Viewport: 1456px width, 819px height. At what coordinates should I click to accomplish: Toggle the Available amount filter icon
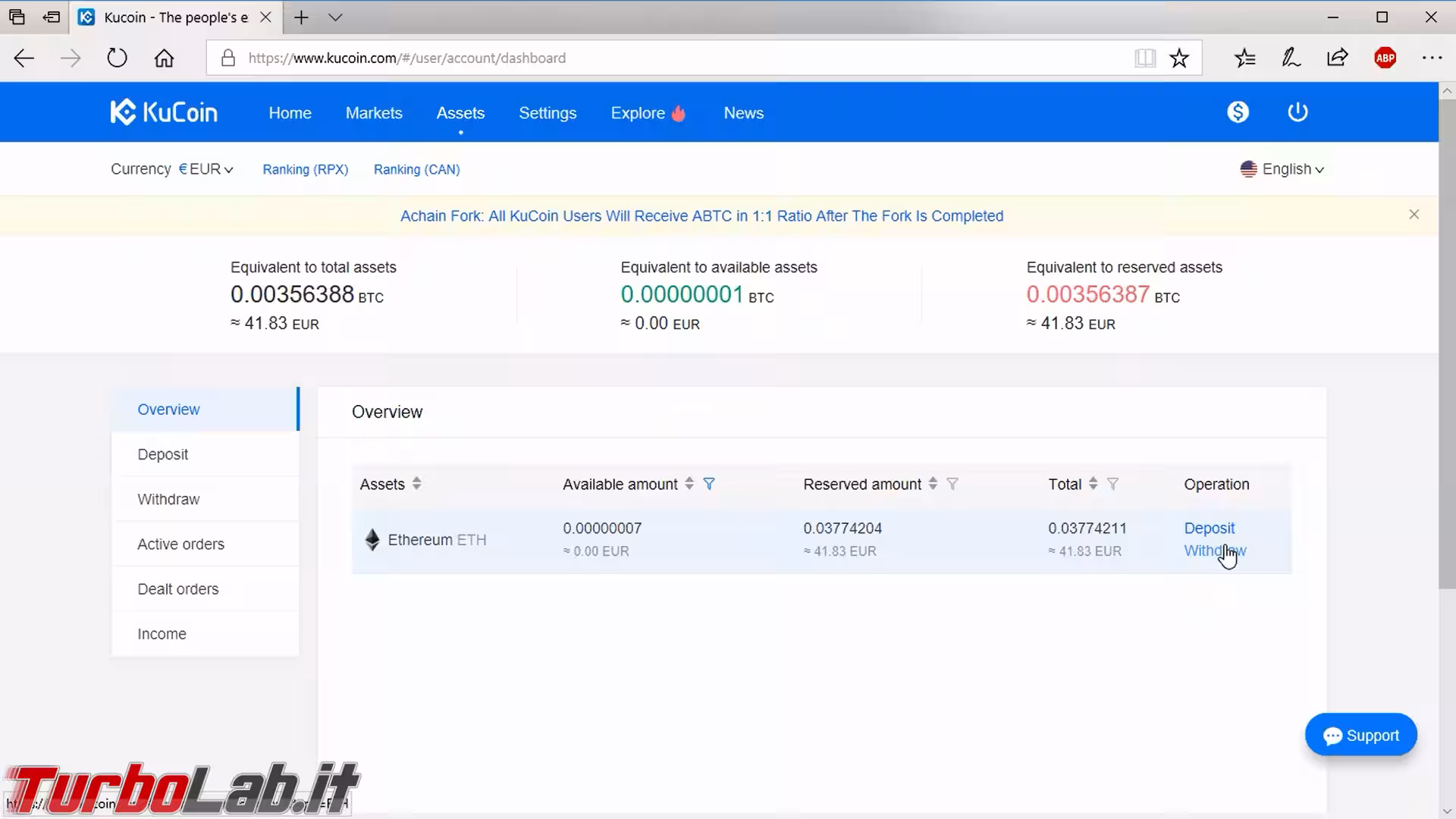tap(709, 484)
